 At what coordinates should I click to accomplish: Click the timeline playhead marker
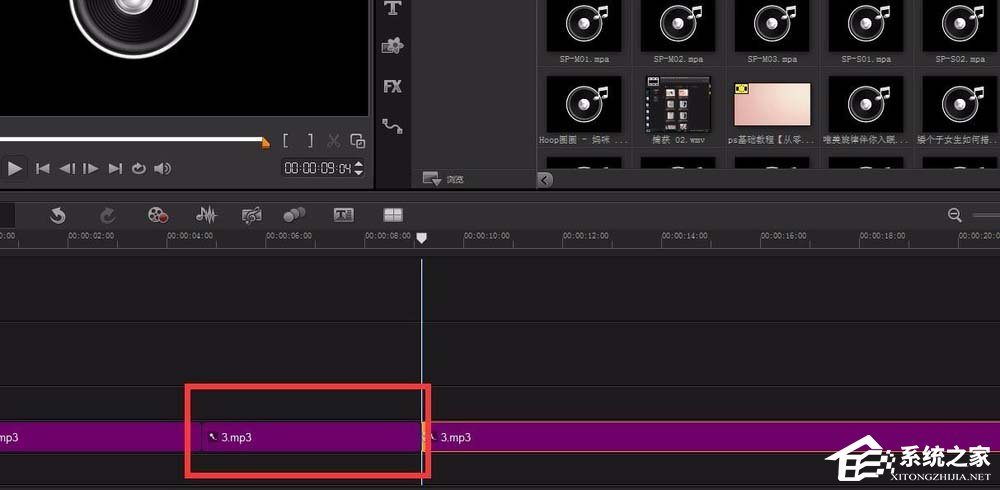[421, 237]
